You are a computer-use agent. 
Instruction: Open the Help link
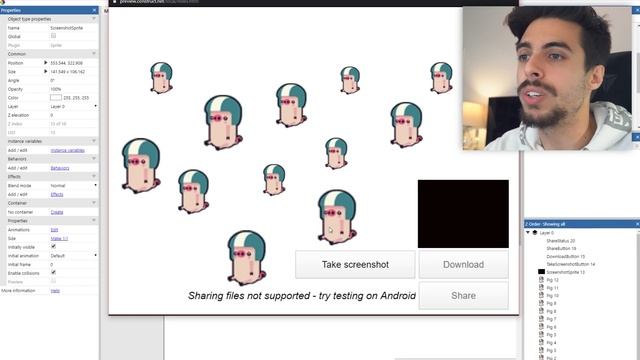click(x=55, y=291)
